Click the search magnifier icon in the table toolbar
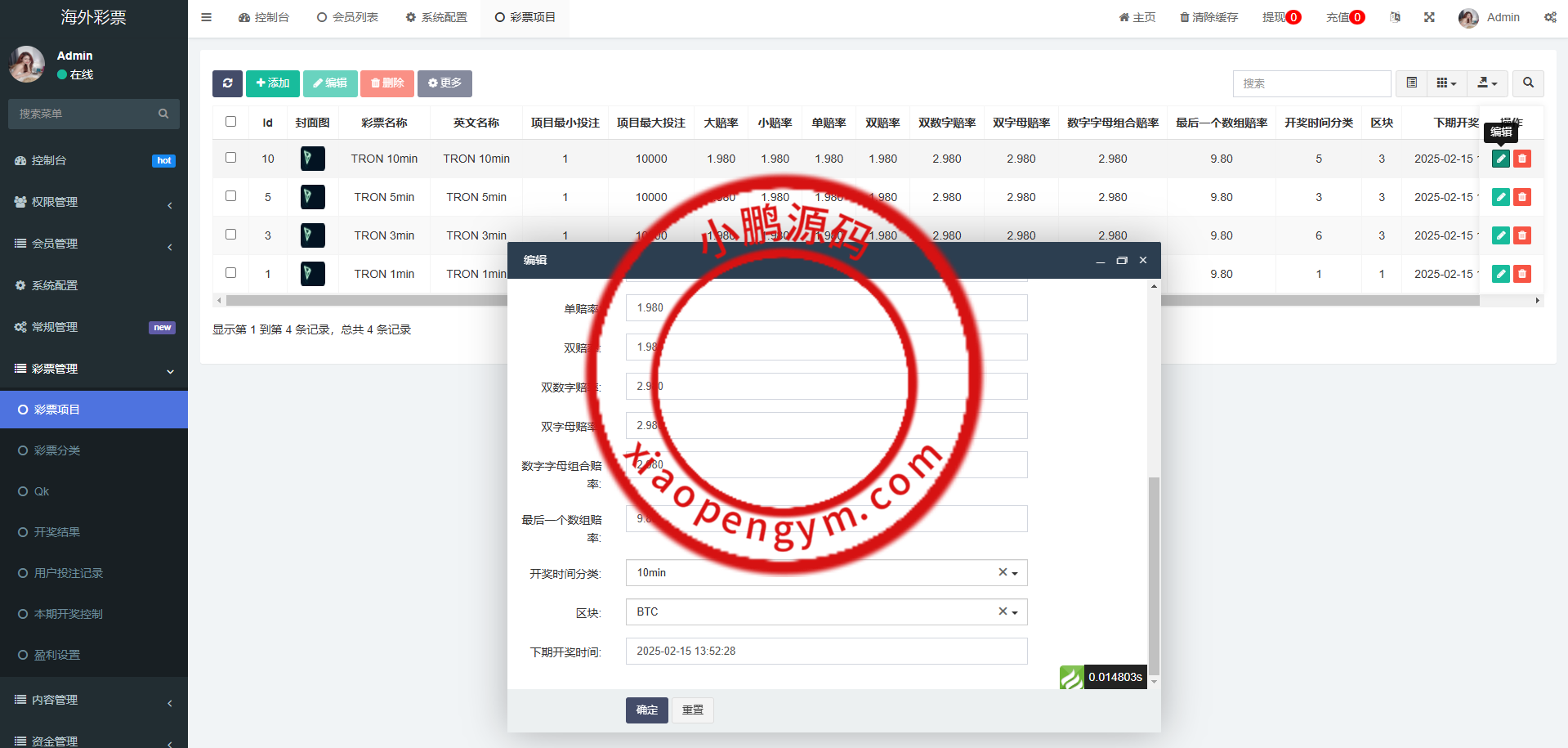Screen dimensions: 1568x748 coord(1528,83)
